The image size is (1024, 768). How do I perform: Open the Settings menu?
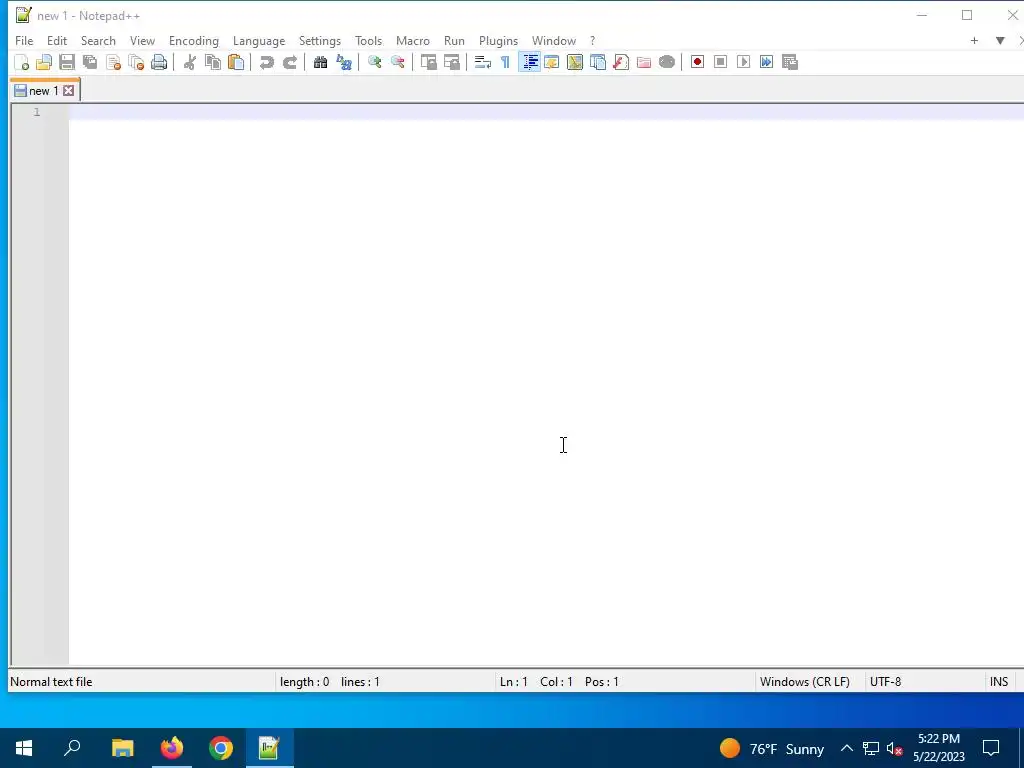click(320, 40)
